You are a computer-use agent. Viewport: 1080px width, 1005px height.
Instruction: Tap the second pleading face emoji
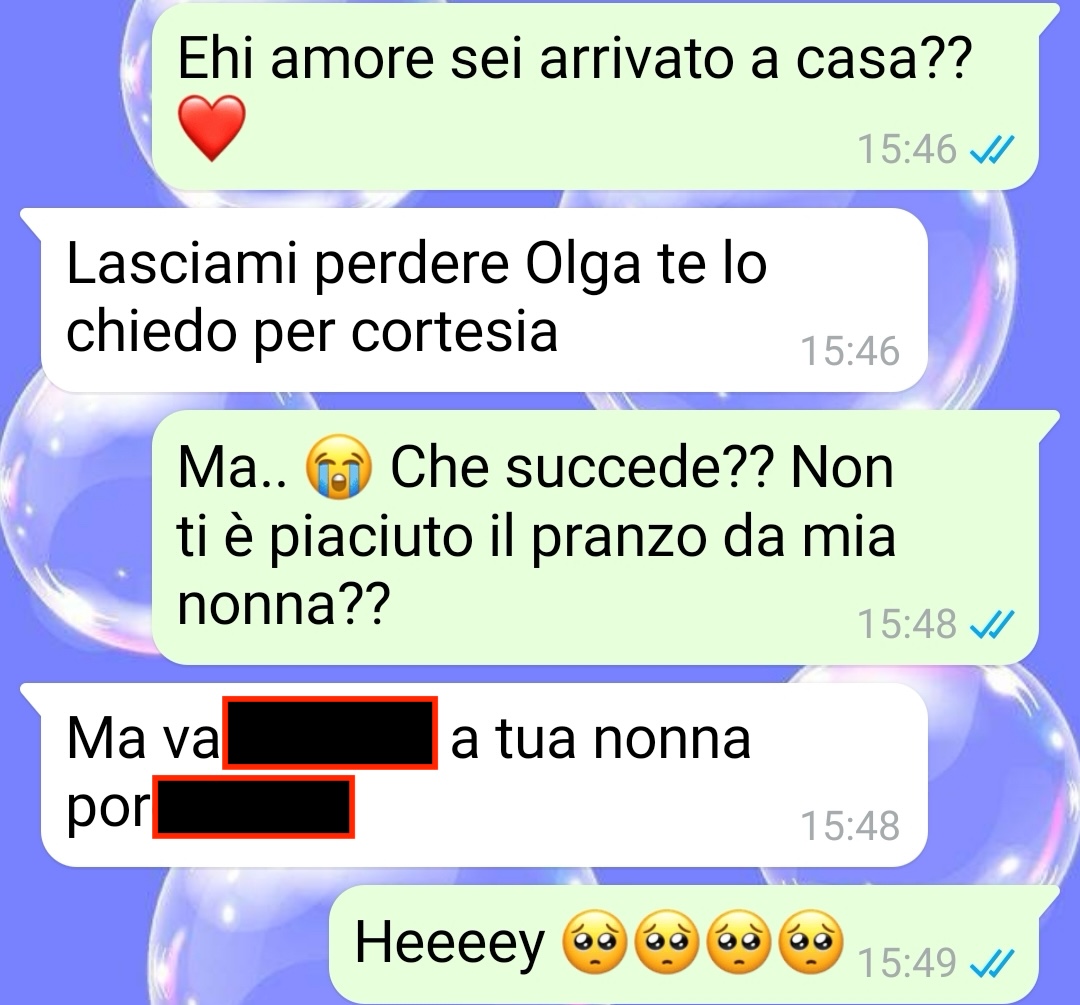tap(667, 942)
